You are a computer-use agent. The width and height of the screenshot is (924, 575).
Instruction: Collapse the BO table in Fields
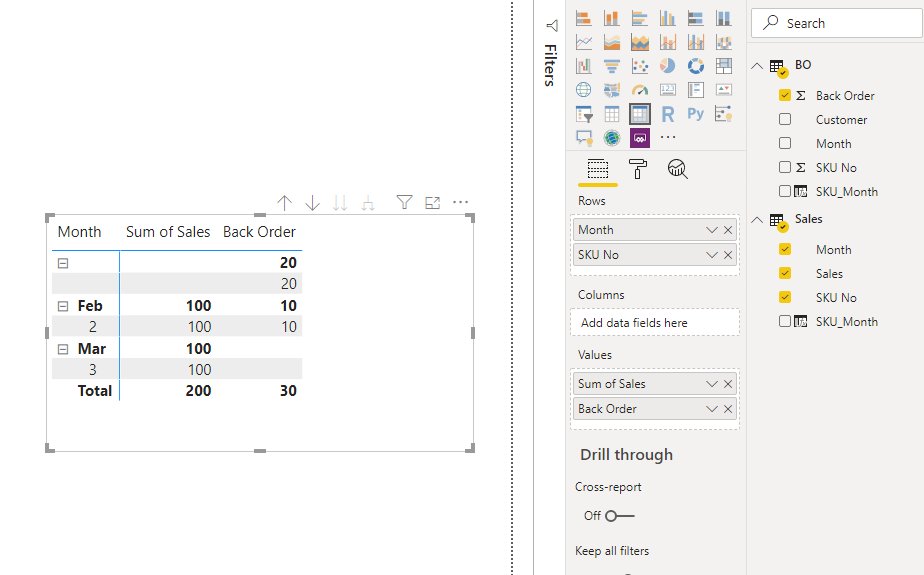757,66
